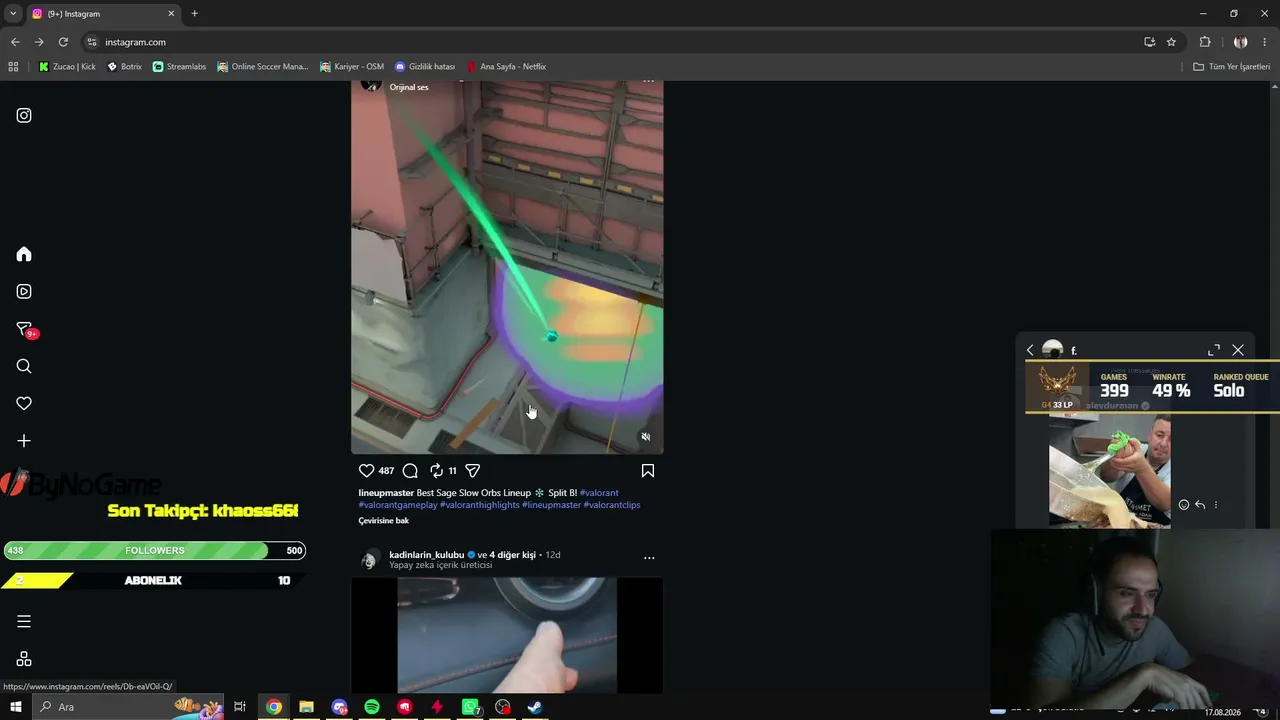The width and height of the screenshot is (1280, 720).
Task: Open the Kariyer - OSM bookmark
Action: coord(352,67)
